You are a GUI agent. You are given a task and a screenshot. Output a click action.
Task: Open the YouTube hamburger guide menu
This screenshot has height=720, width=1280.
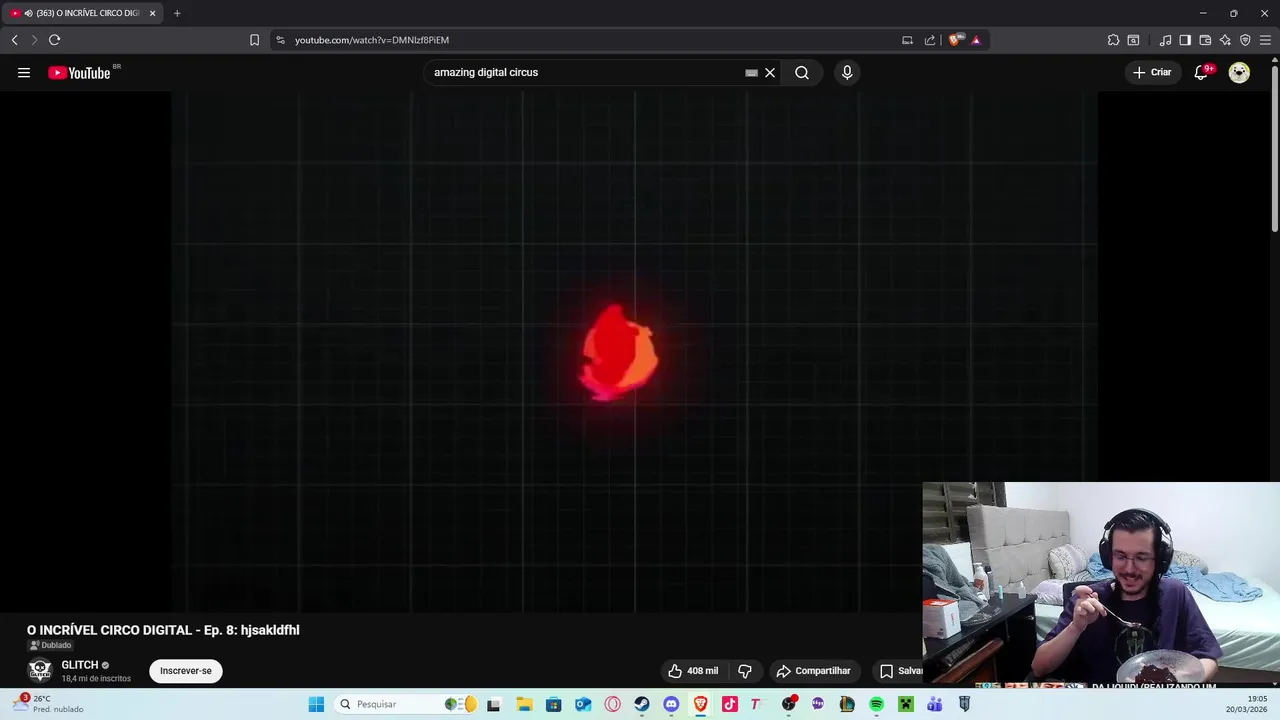pos(24,72)
